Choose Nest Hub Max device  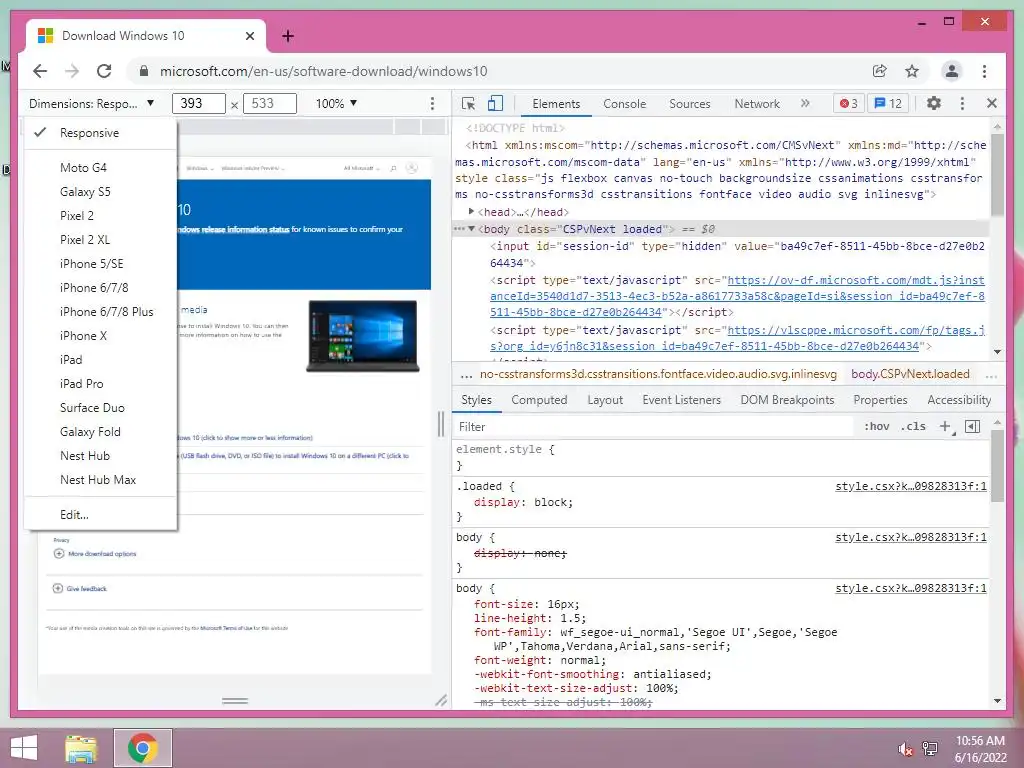click(x=101, y=480)
